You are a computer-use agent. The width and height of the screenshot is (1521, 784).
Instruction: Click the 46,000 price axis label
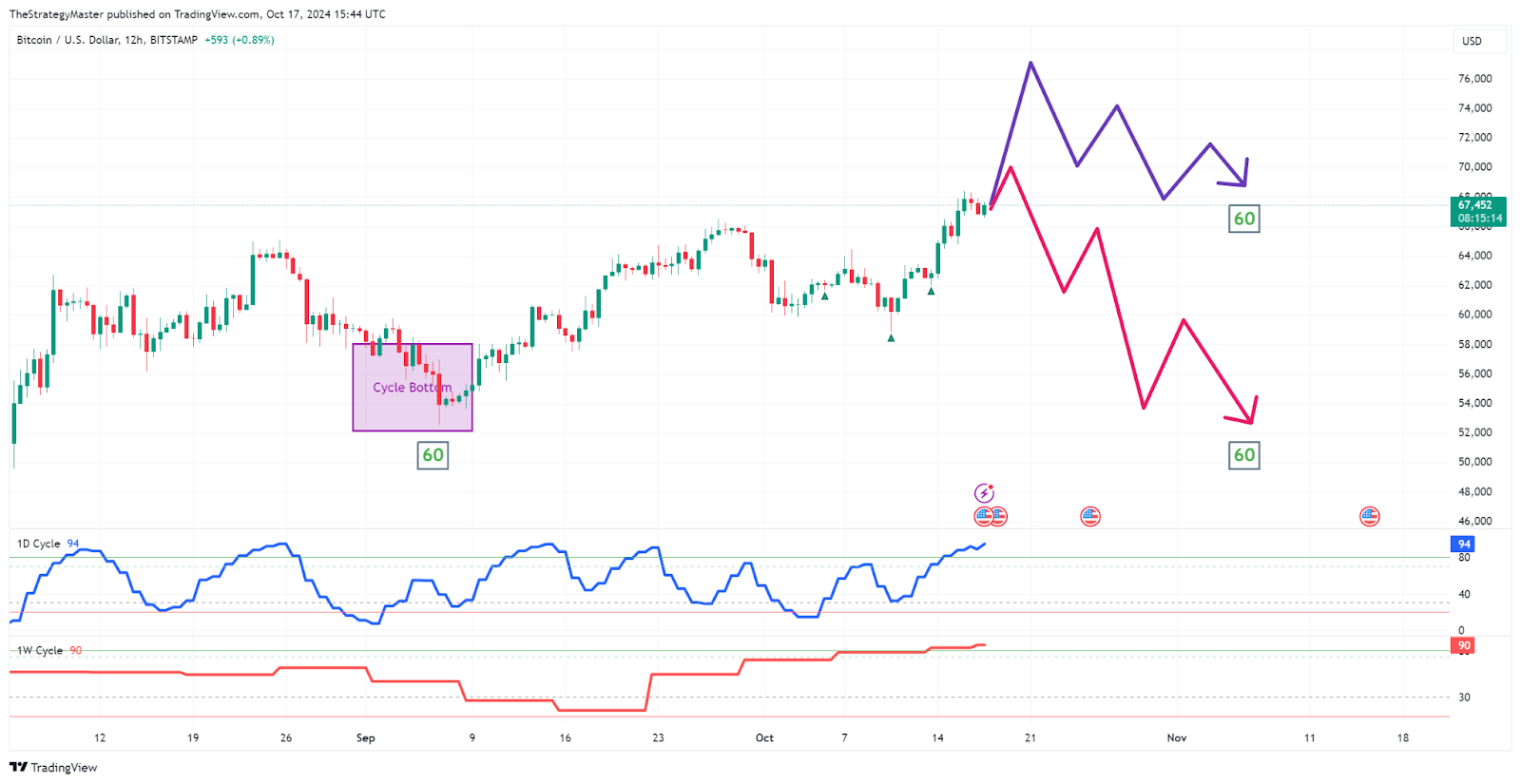click(x=1475, y=521)
